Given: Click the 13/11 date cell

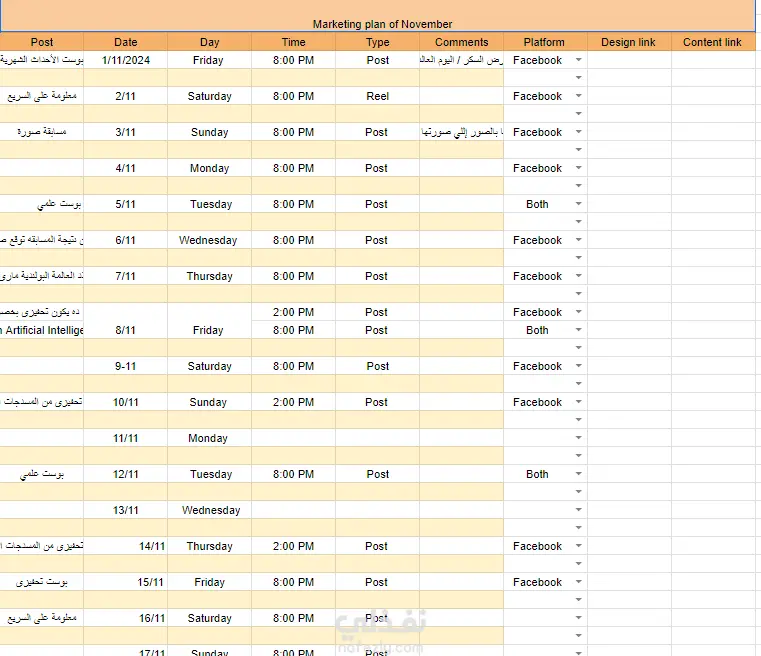Looking at the screenshot, I should 126,510.
